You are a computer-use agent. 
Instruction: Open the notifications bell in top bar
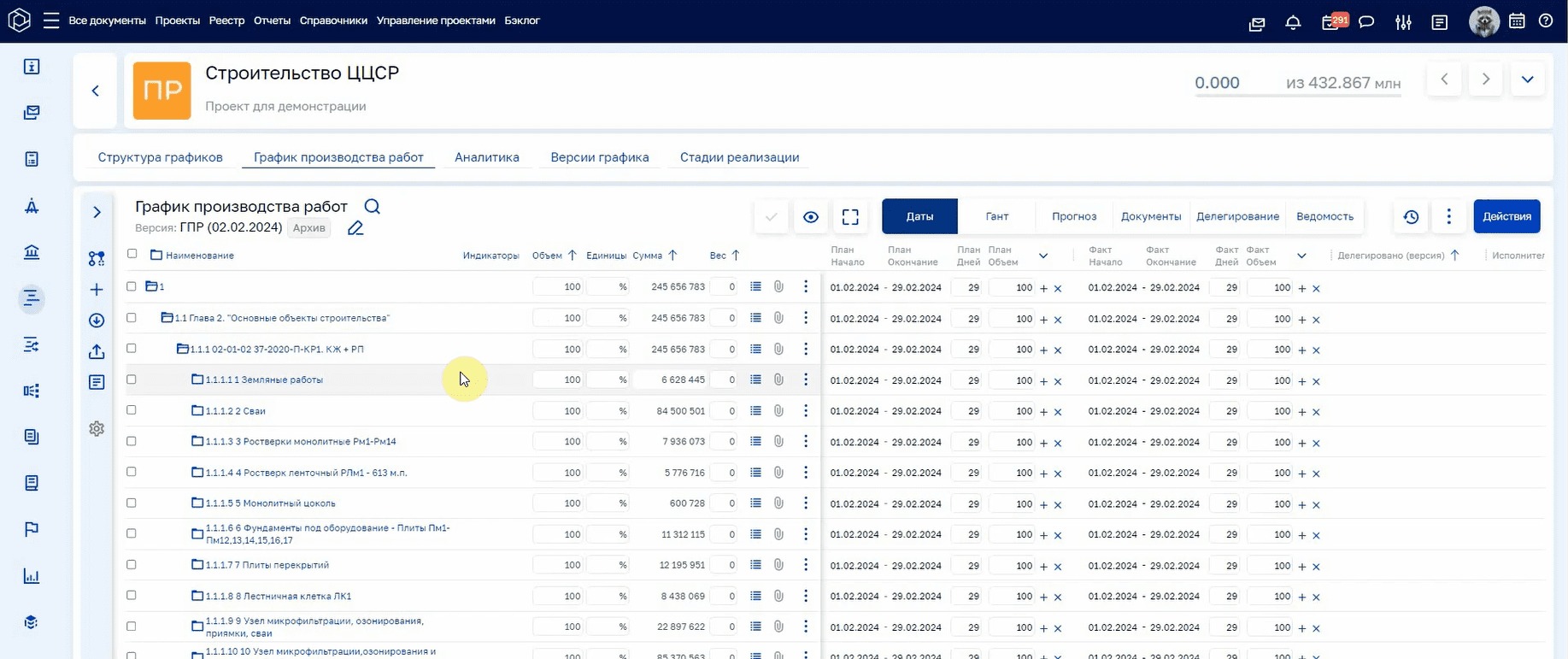coord(1293,22)
